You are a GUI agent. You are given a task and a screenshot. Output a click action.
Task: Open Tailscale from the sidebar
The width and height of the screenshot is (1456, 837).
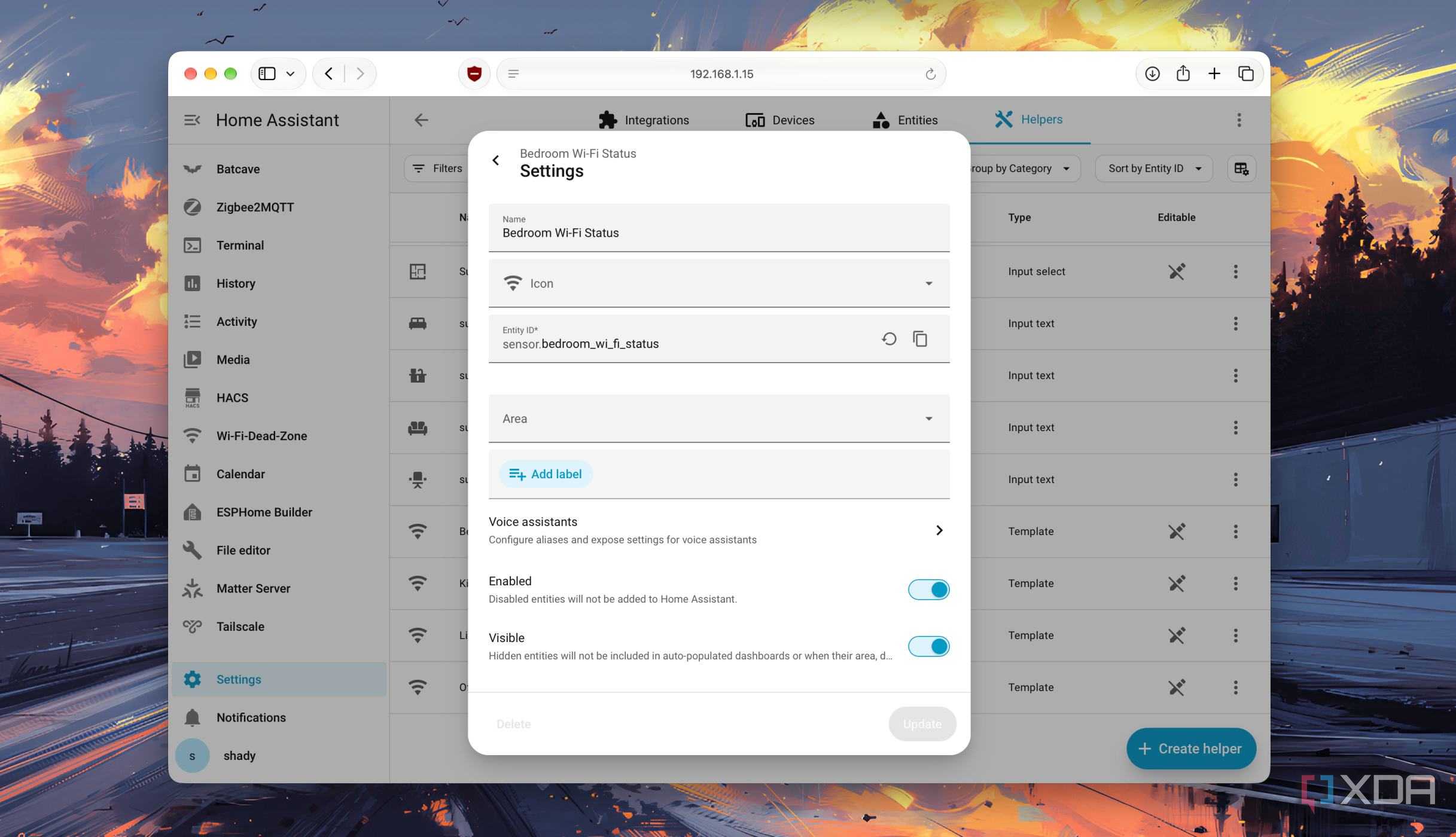tap(279, 627)
